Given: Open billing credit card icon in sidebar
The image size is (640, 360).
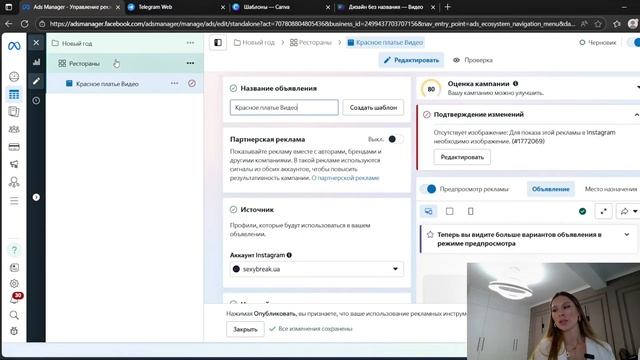Looking at the screenshot, I should (14, 147).
